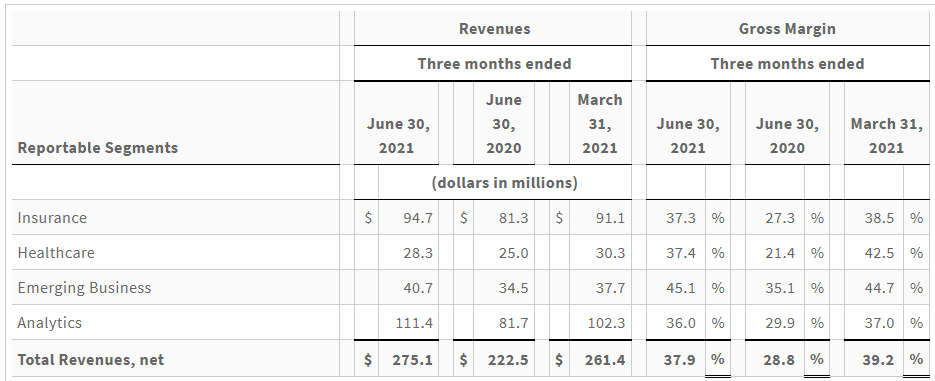
Task: Click the Gross Margin column group header
Action: (787, 29)
